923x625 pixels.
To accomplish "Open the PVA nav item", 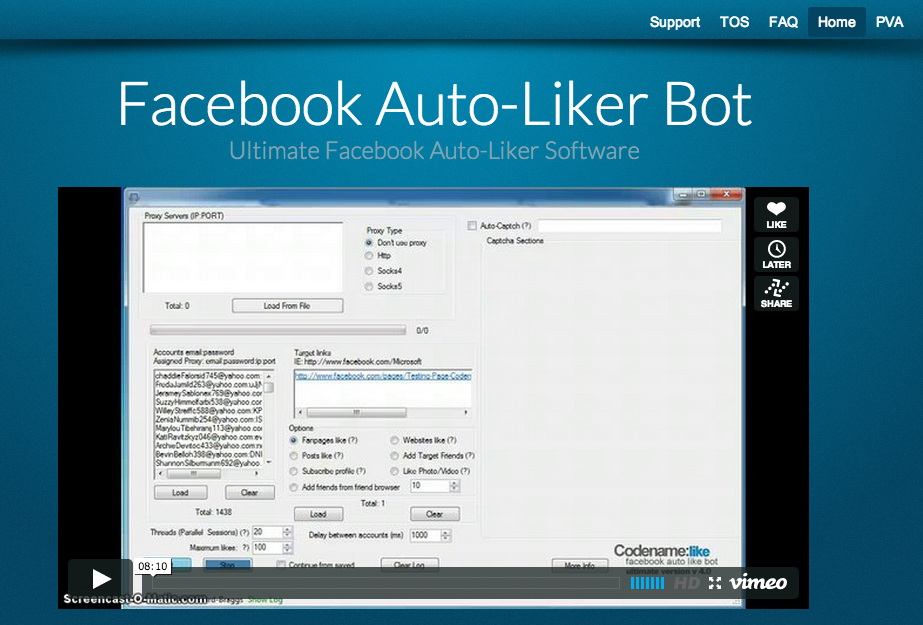I will 889,22.
